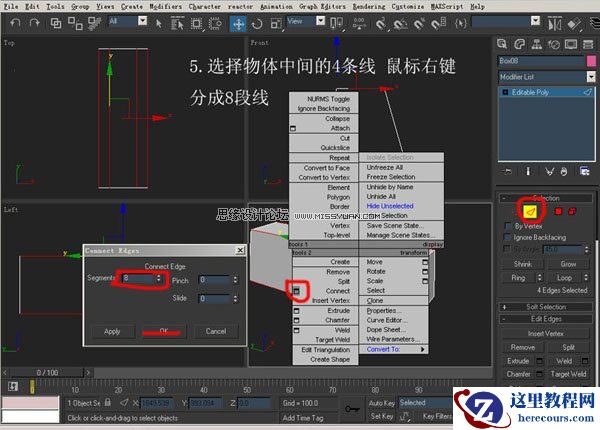Activate the Select and Scale tool
The width and height of the screenshot is (600, 430).
pos(276,24)
